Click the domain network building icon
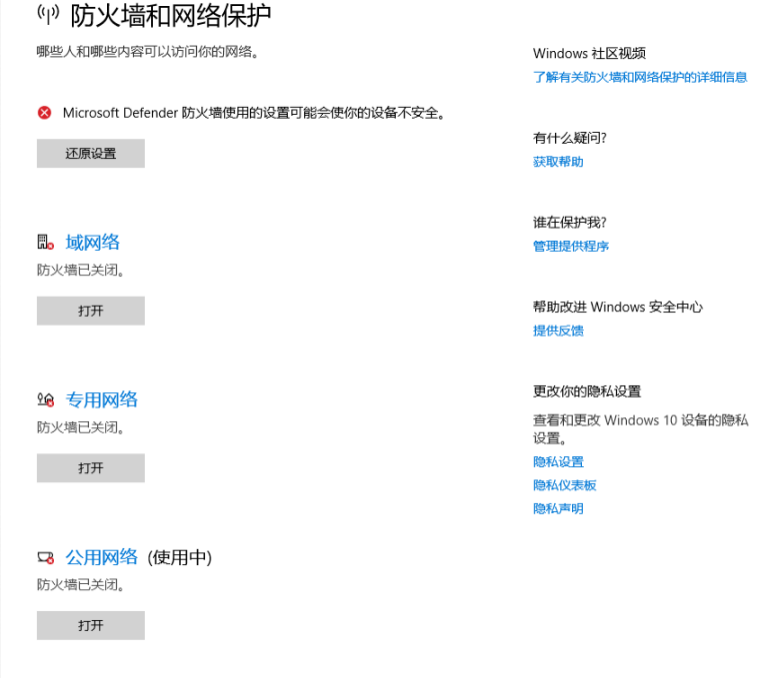The width and height of the screenshot is (782, 678). pyautogui.click(x=45, y=242)
